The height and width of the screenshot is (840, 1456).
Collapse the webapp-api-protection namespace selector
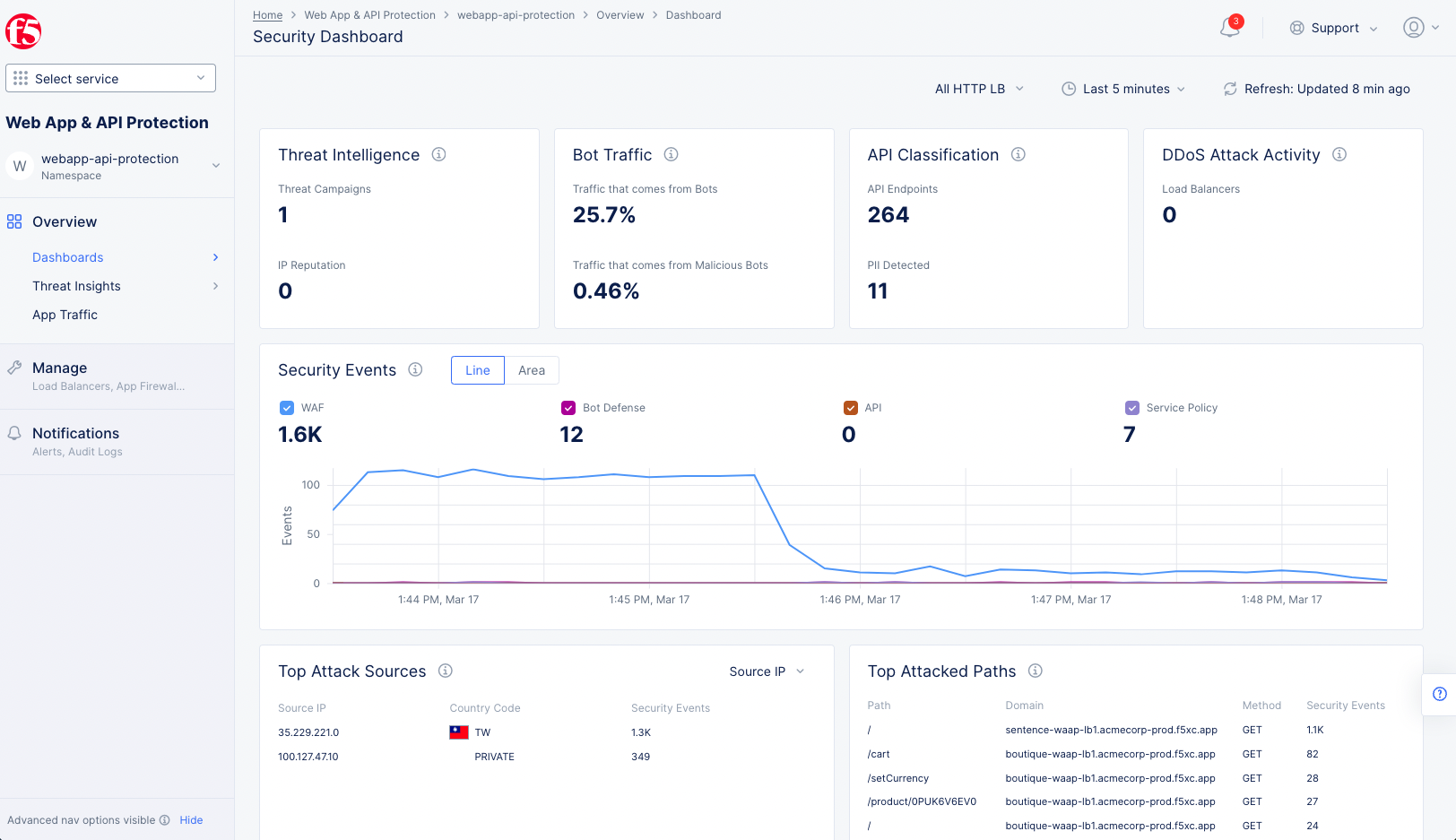(x=215, y=165)
